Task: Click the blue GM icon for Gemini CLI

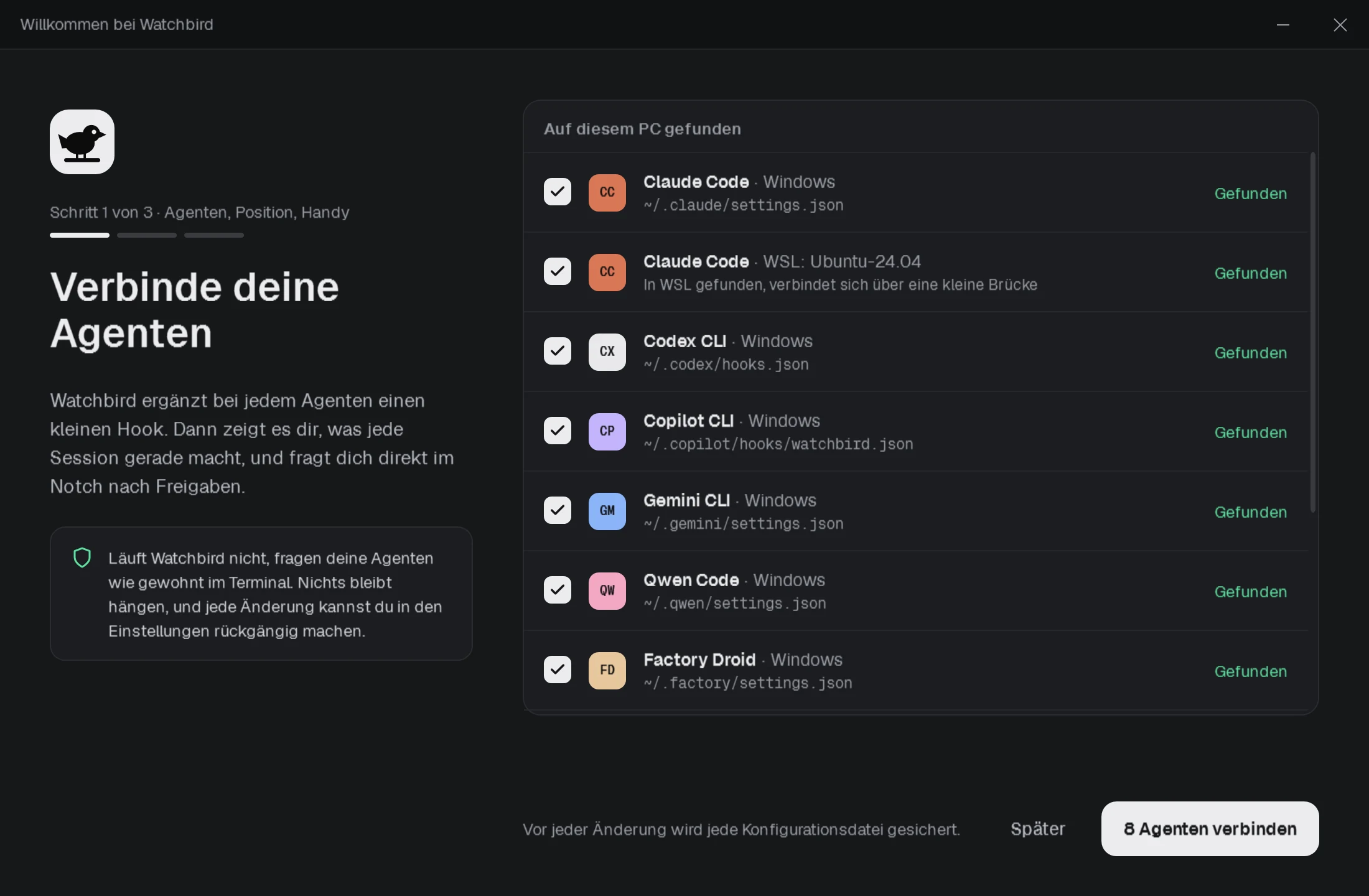Action: tap(607, 511)
